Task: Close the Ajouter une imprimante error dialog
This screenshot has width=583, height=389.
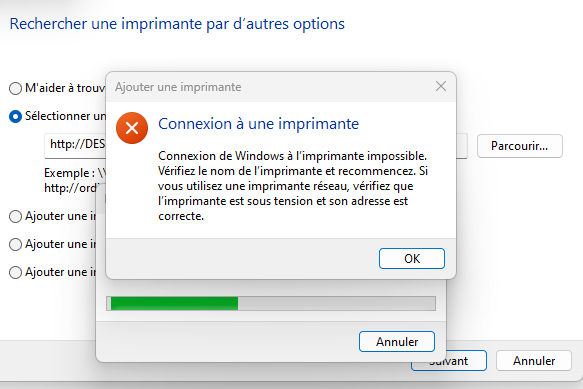Action: tap(441, 86)
